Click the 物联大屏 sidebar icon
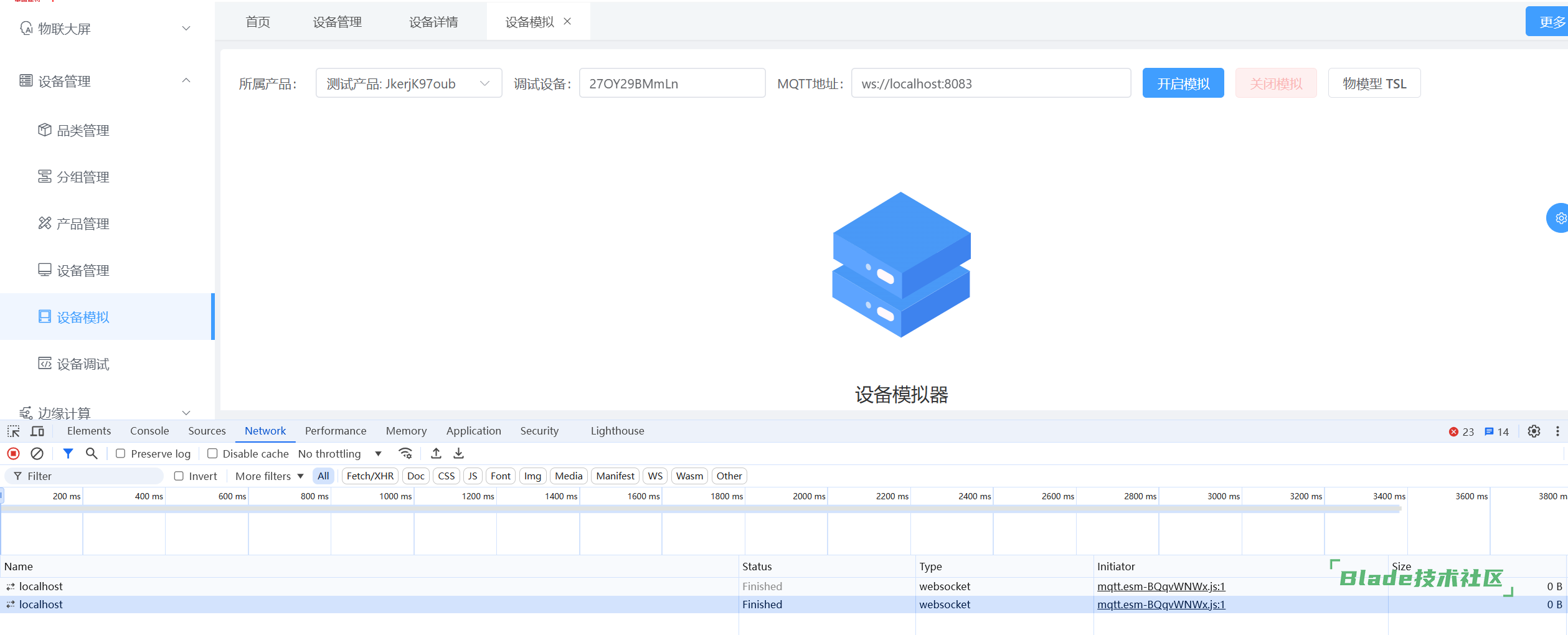The width and height of the screenshot is (1568, 635). (26, 28)
